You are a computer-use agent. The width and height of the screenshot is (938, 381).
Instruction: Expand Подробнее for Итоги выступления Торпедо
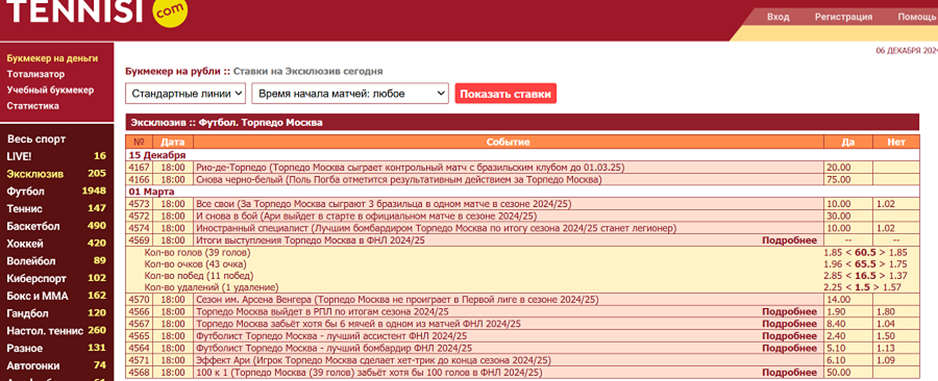click(x=789, y=240)
